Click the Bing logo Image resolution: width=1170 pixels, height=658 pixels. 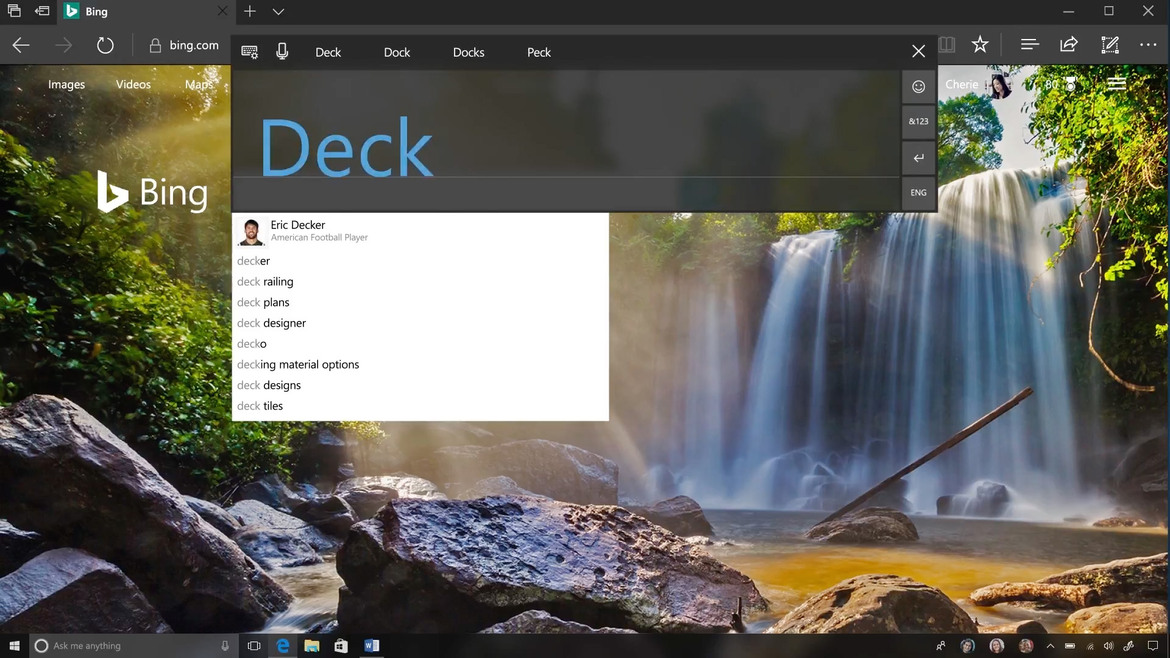pos(152,192)
